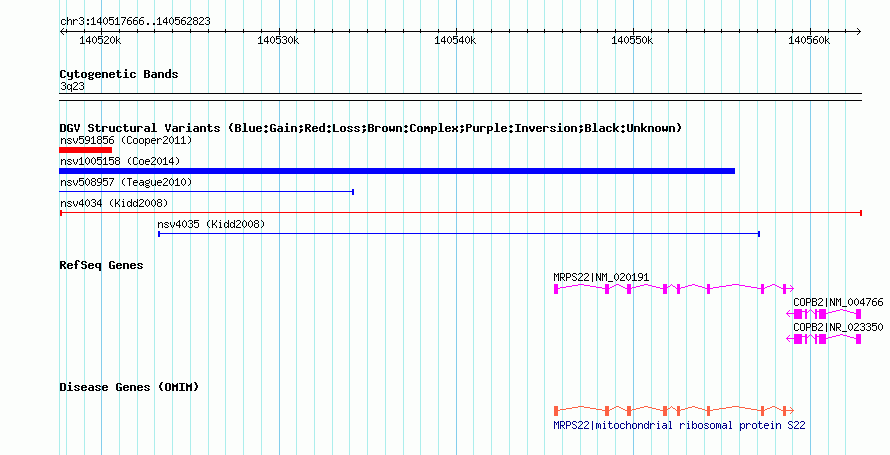Click the 140530k ruler tick label
Screen dimensions: 890x455
[278, 41]
